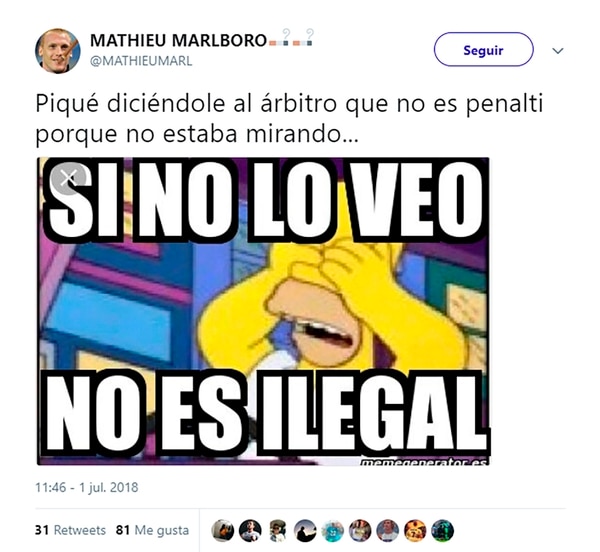Open Mathieu Marlboro's profile avatar
600x552 pixels.
coord(58,50)
